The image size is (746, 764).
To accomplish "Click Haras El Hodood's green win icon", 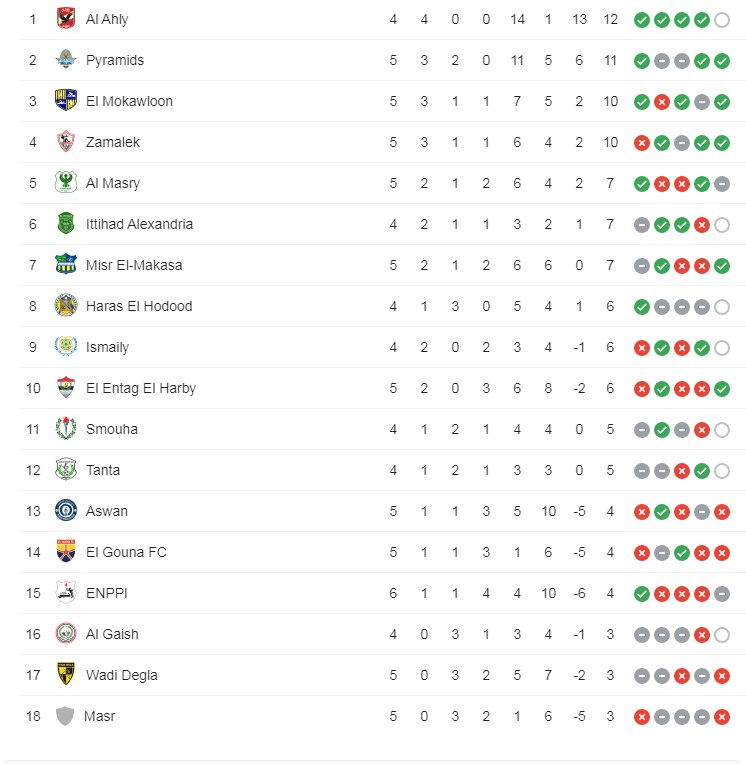I will click(642, 306).
